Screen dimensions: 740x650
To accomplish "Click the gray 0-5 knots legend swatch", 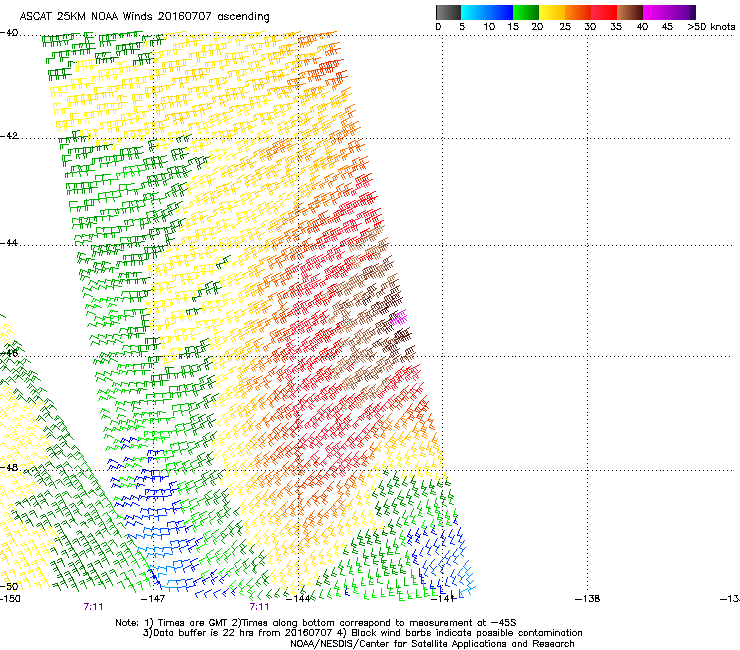I will [x=448, y=12].
